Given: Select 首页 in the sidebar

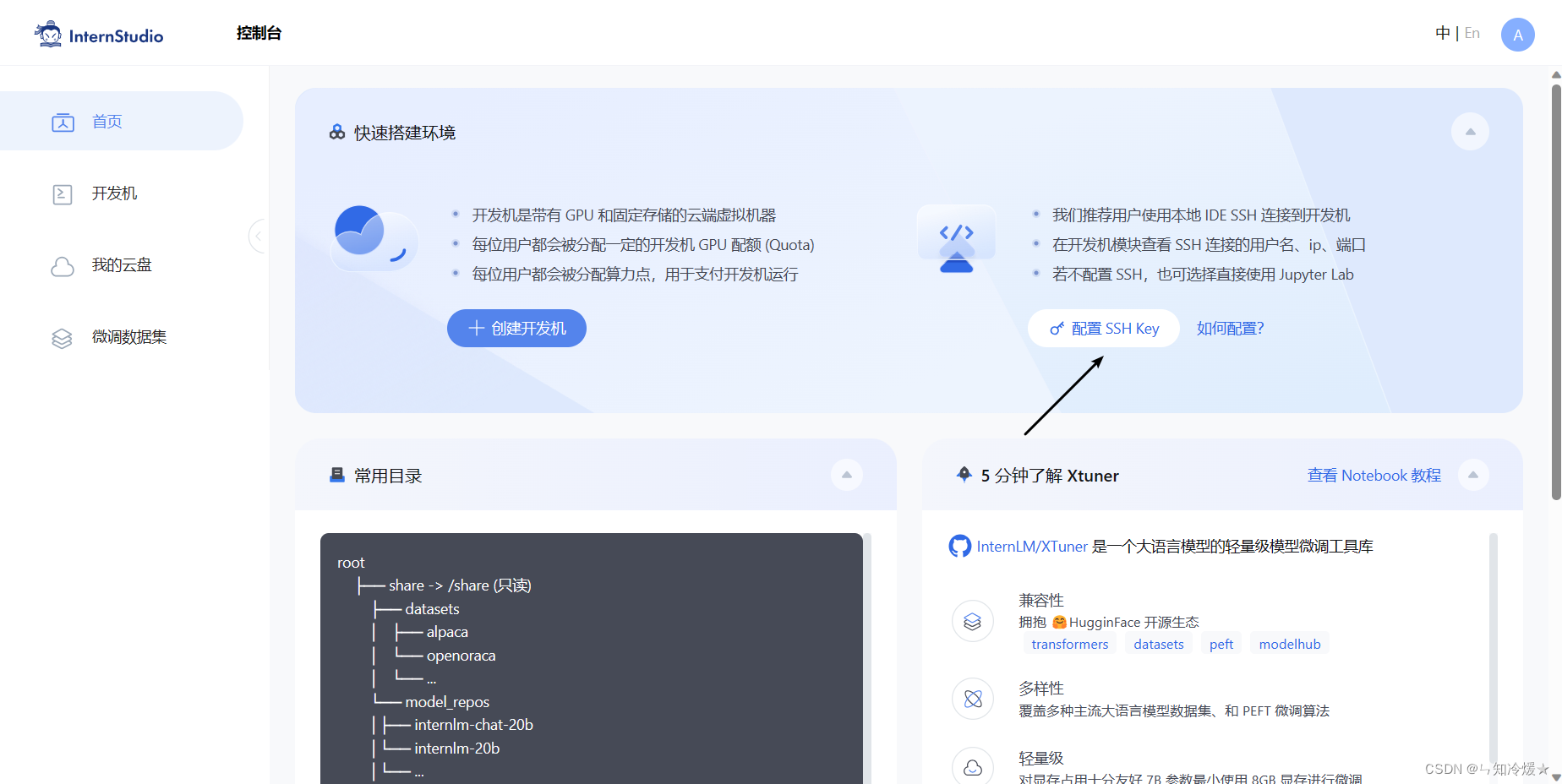Looking at the screenshot, I should click(x=122, y=121).
